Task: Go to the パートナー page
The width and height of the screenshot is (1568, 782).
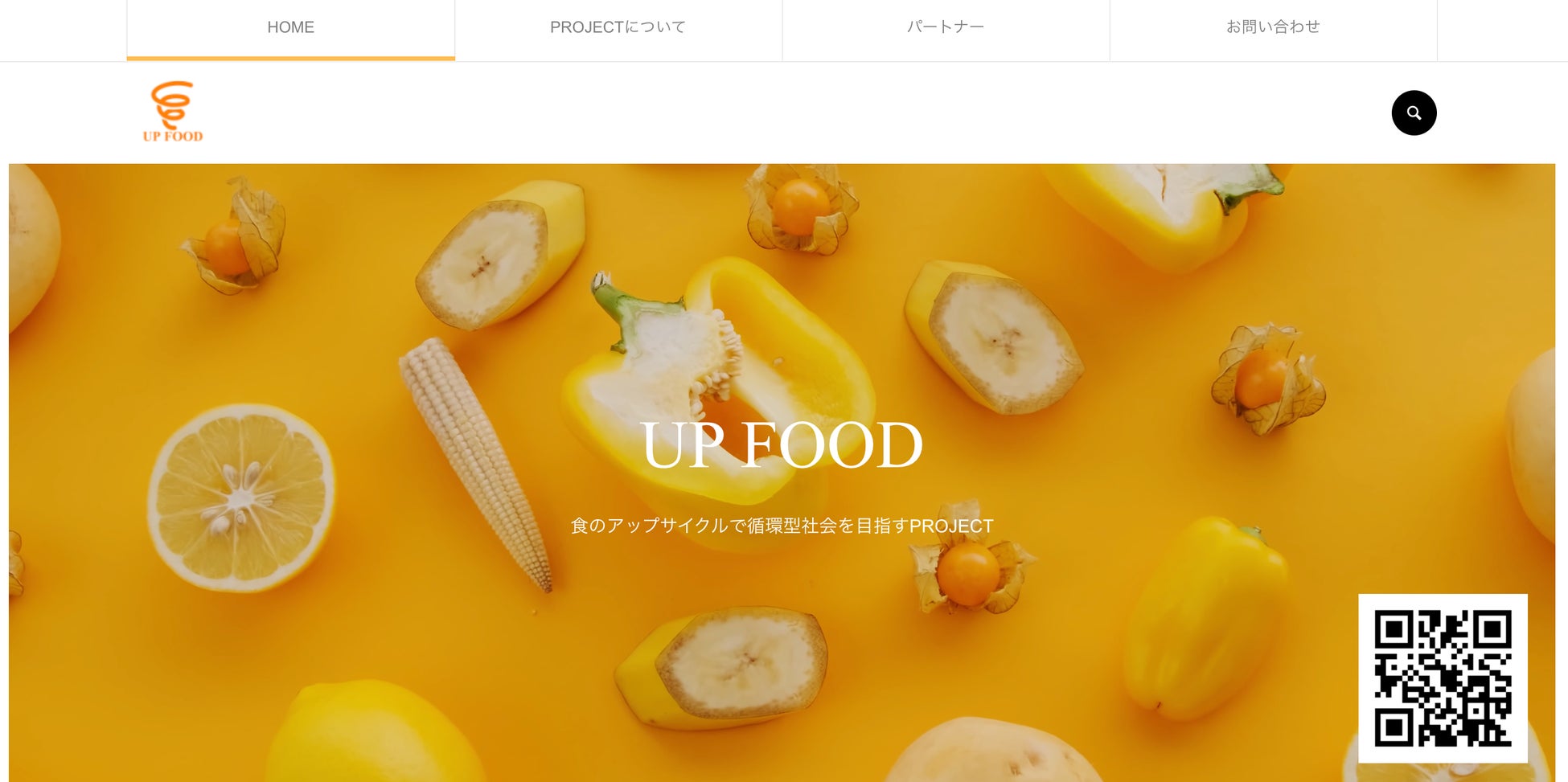Action: (x=946, y=27)
